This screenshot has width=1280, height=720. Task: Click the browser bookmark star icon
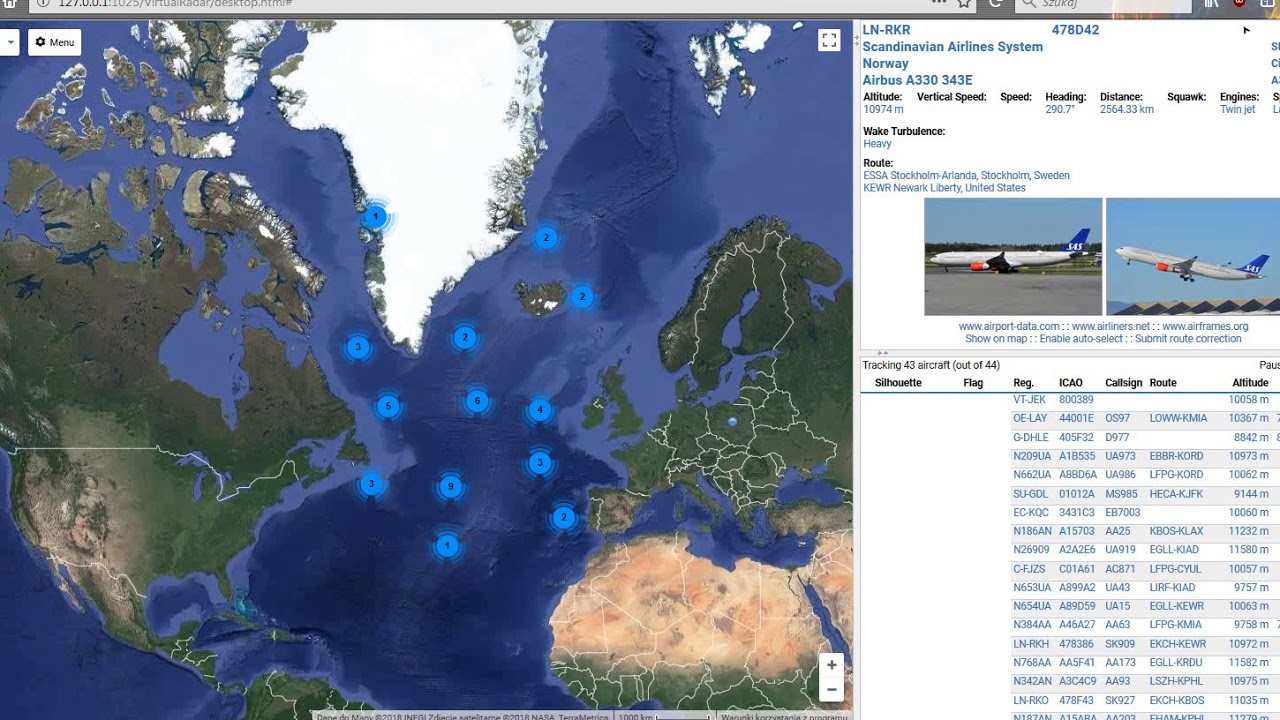tap(964, 4)
